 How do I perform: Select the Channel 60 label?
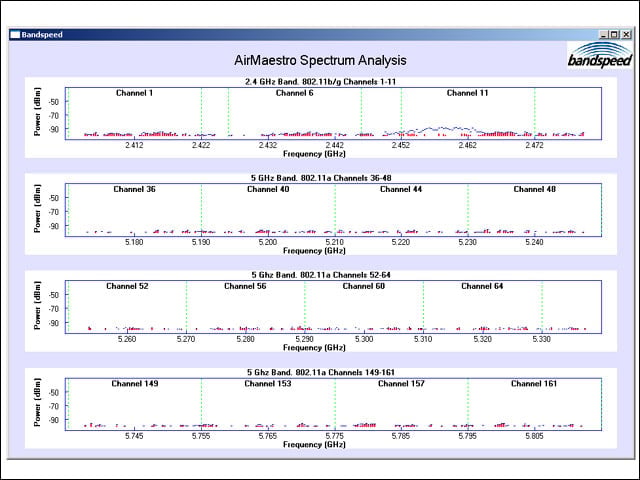(x=364, y=286)
